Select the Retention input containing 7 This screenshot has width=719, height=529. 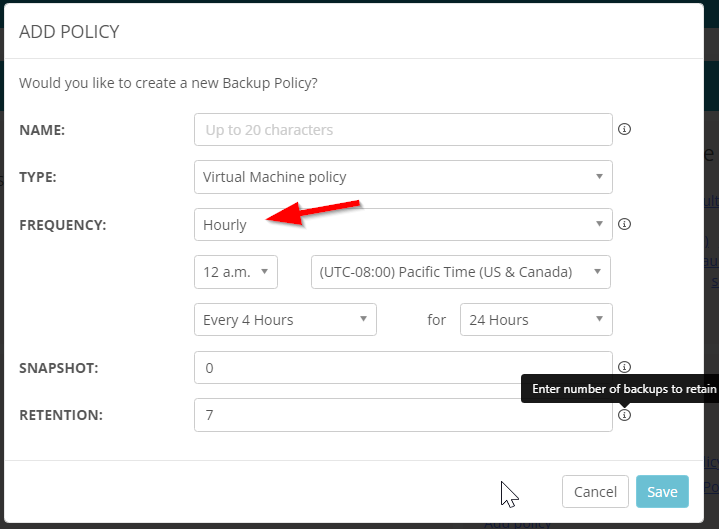[402, 415]
